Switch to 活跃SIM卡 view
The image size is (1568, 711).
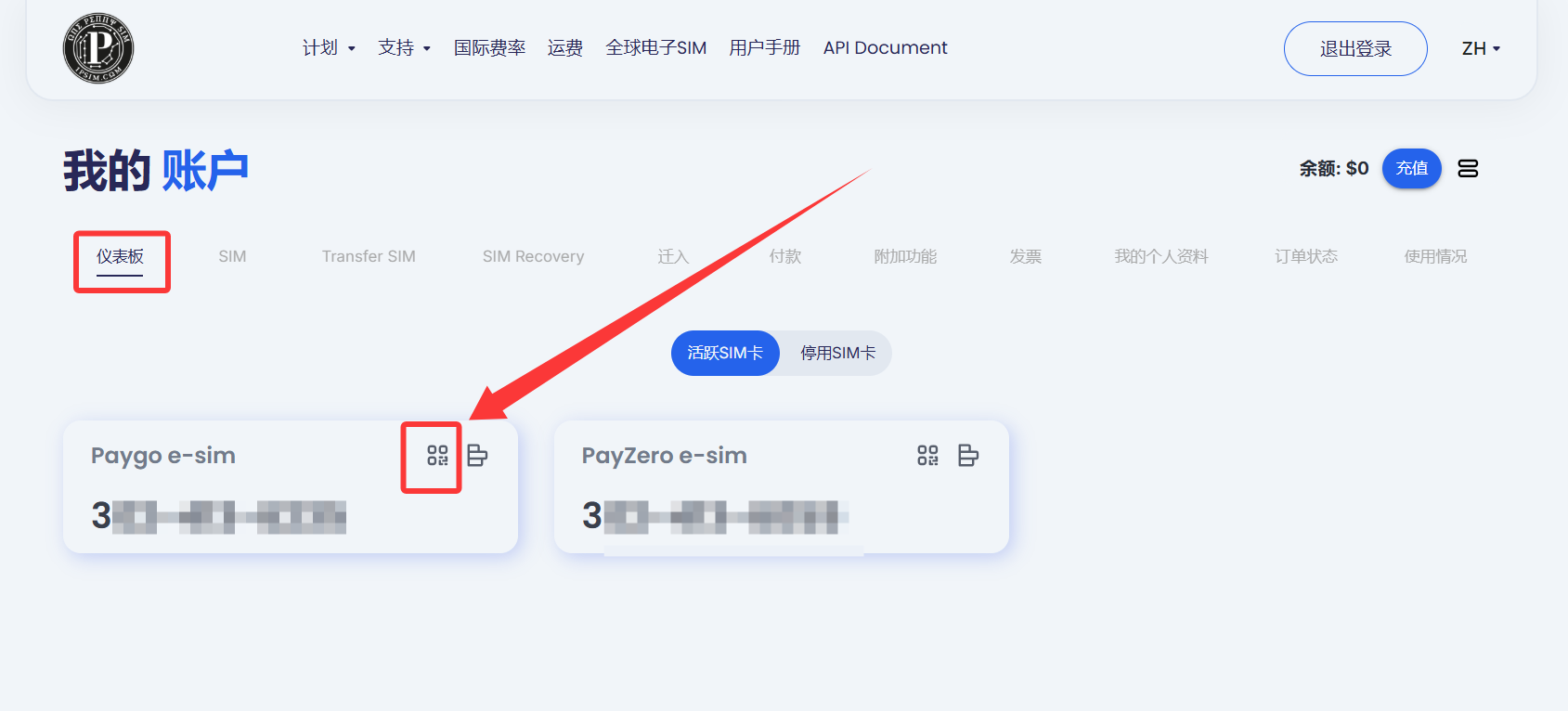[x=725, y=353]
